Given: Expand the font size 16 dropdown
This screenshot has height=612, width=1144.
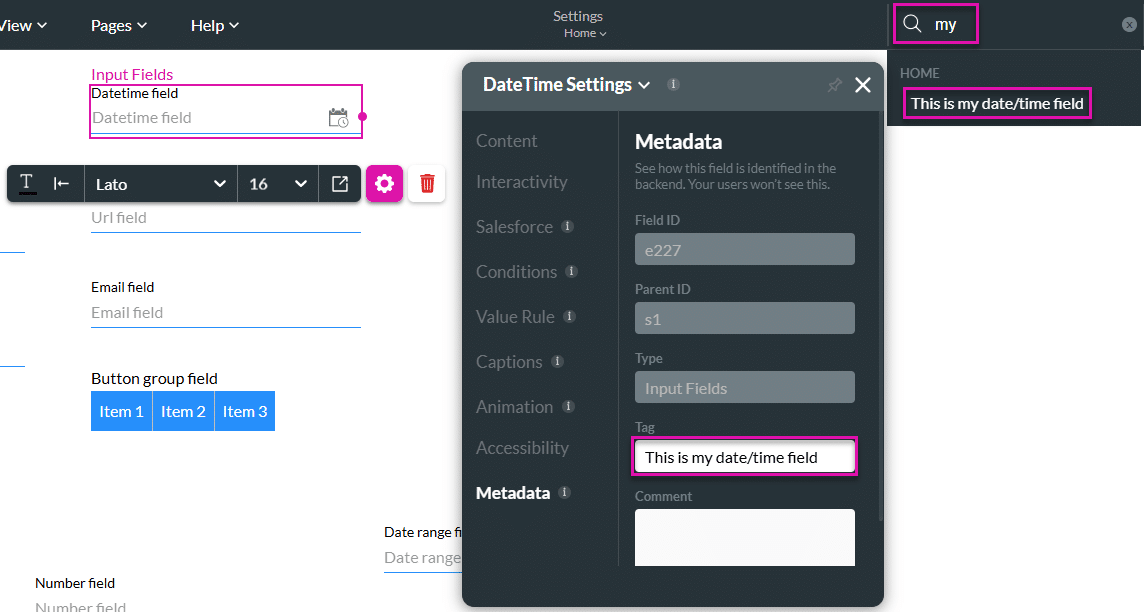Looking at the screenshot, I should 278,184.
